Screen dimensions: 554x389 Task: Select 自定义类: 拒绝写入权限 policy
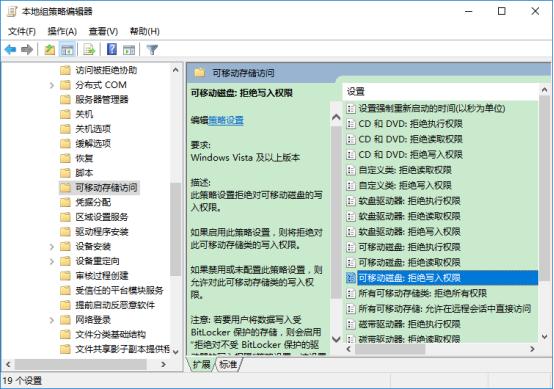405,185
